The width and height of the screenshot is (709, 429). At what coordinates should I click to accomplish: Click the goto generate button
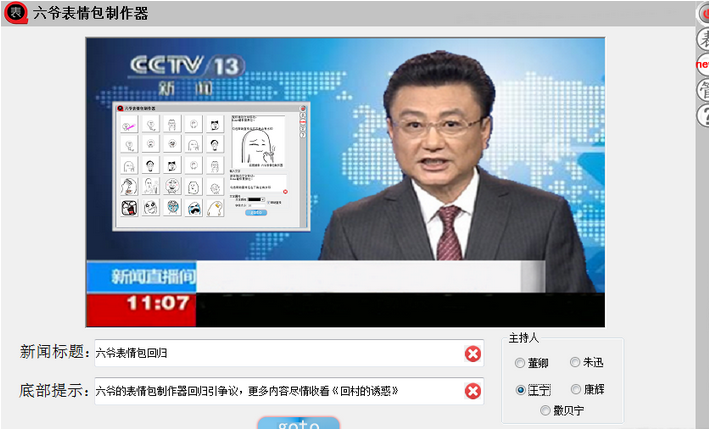(298, 423)
